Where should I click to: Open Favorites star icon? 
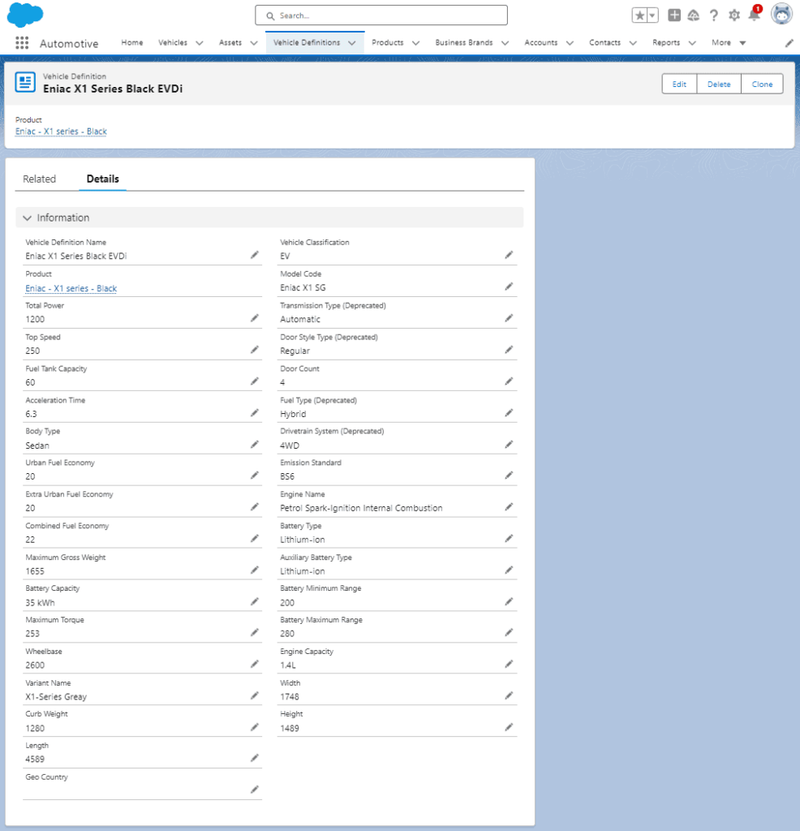(639, 15)
